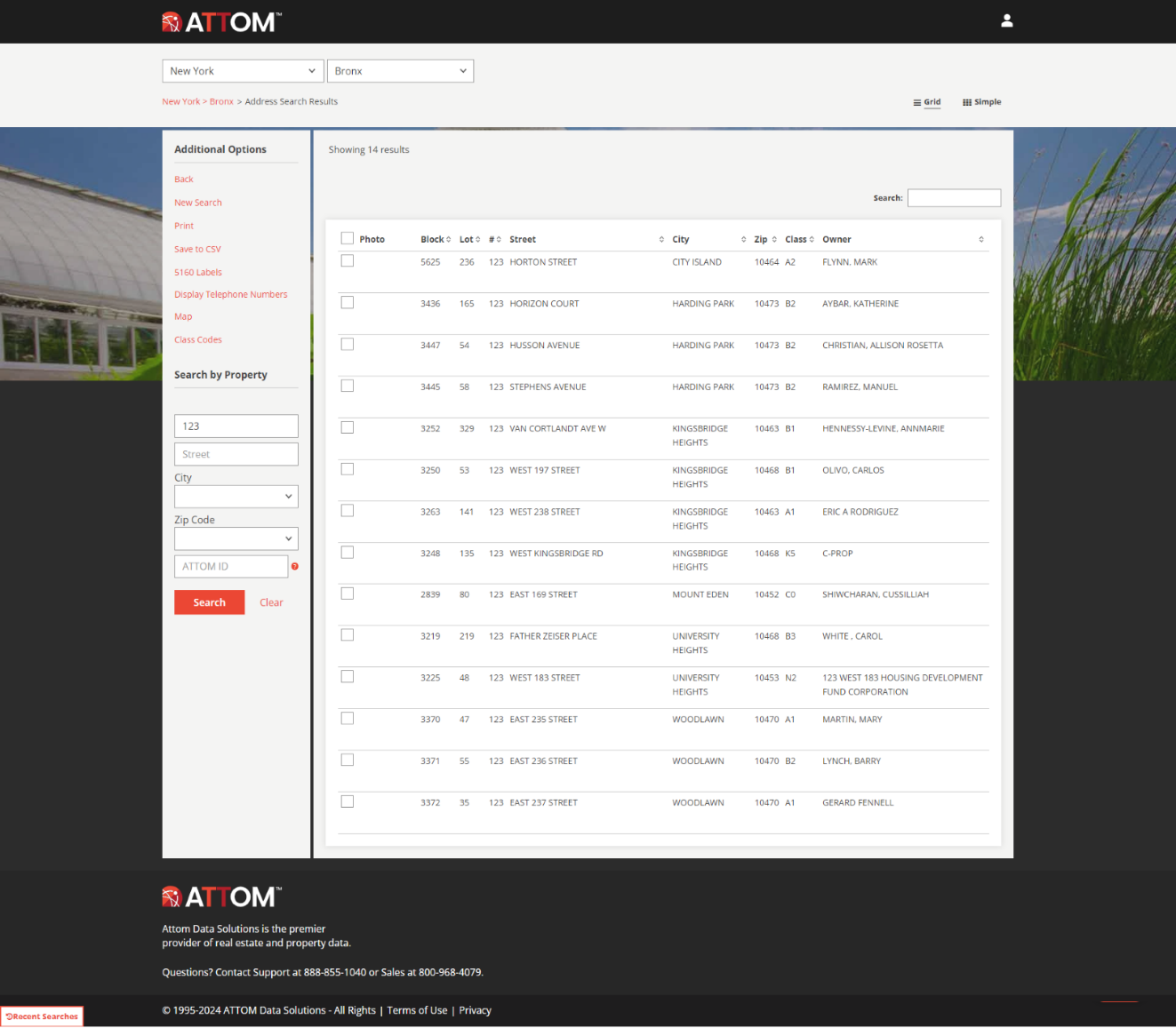The width and height of the screenshot is (1176, 1028).
Task: Select checkbox for 123 Horton Street
Action: pyautogui.click(x=348, y=261)
